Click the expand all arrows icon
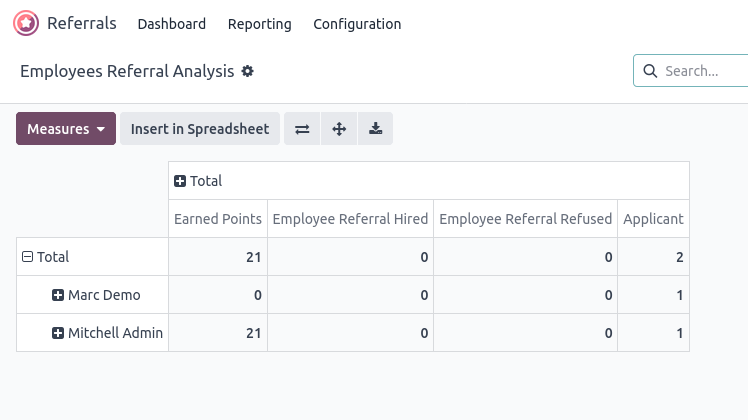 pyautogui.click(x=339, y=129)
